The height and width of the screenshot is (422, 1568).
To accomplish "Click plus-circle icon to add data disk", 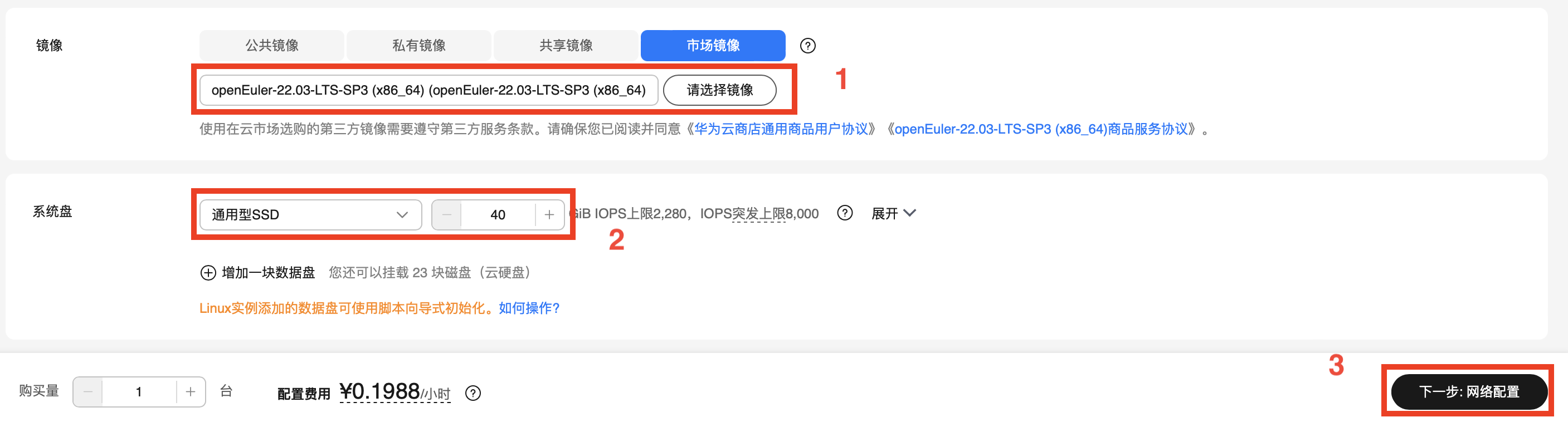I will [x=208, y=272].
